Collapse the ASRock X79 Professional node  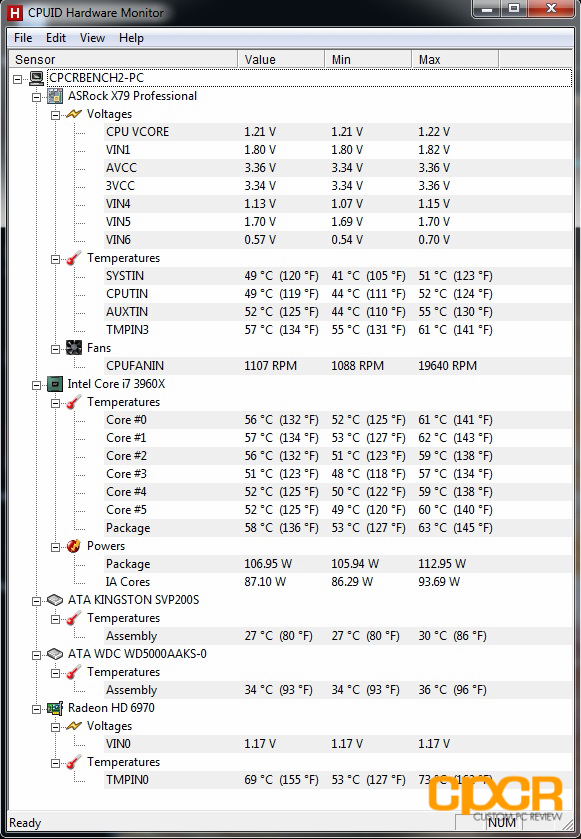tap(36, 97)
